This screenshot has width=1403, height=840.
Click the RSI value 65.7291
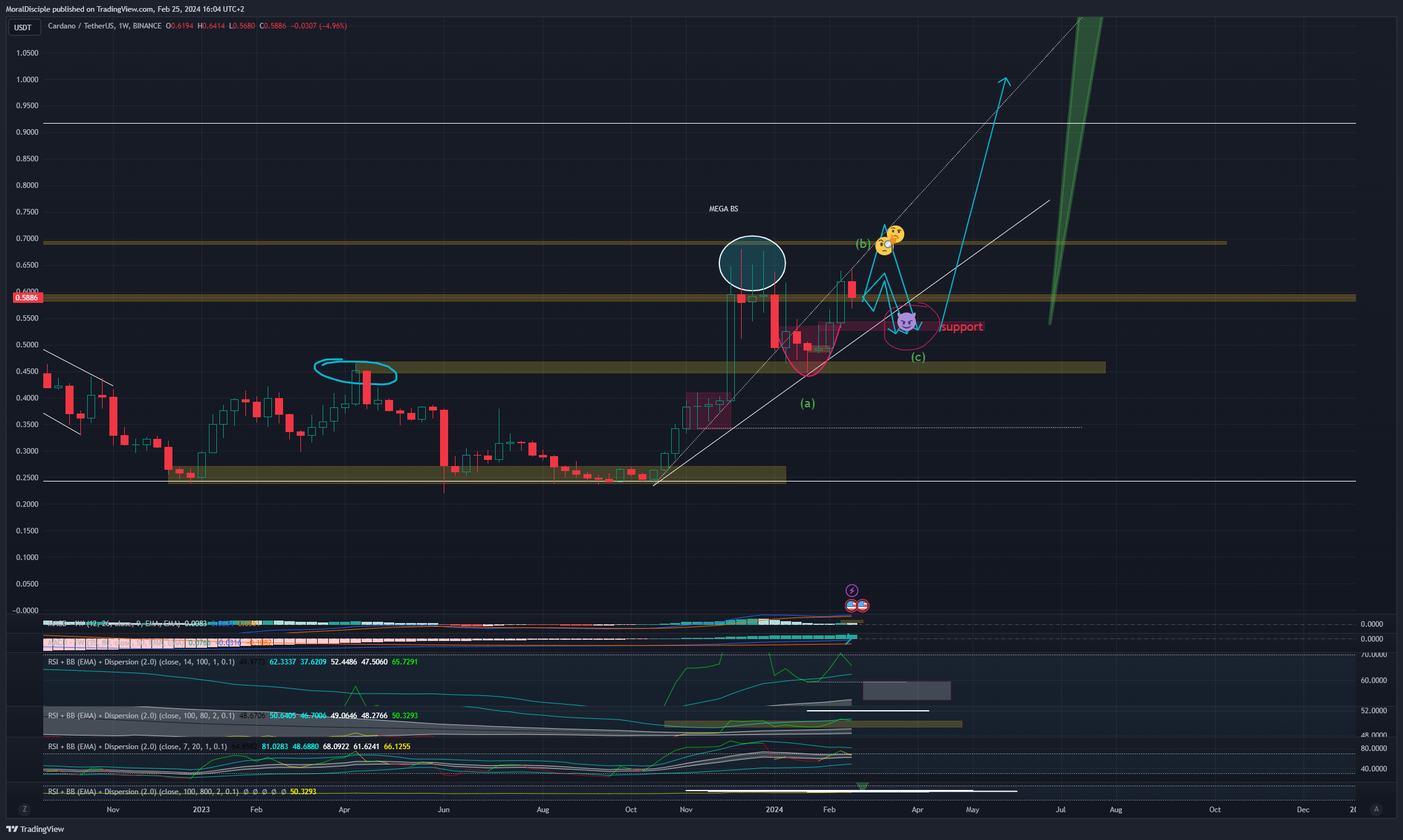[405, 662]
